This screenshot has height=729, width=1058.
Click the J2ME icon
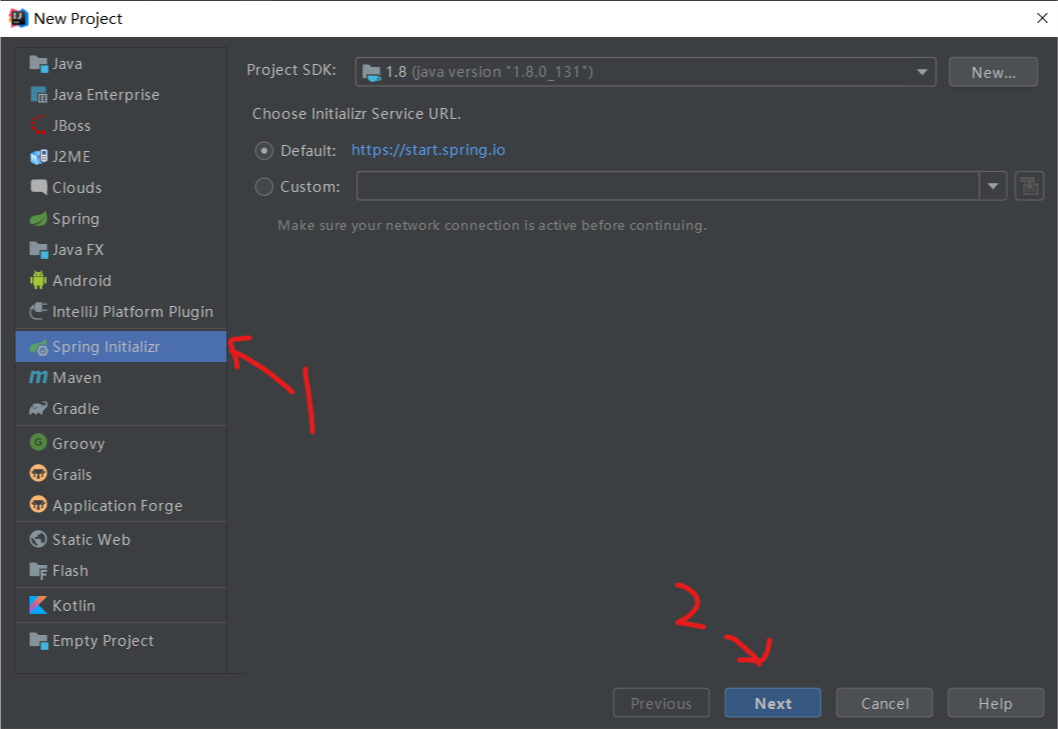click(x=38, y=157)
